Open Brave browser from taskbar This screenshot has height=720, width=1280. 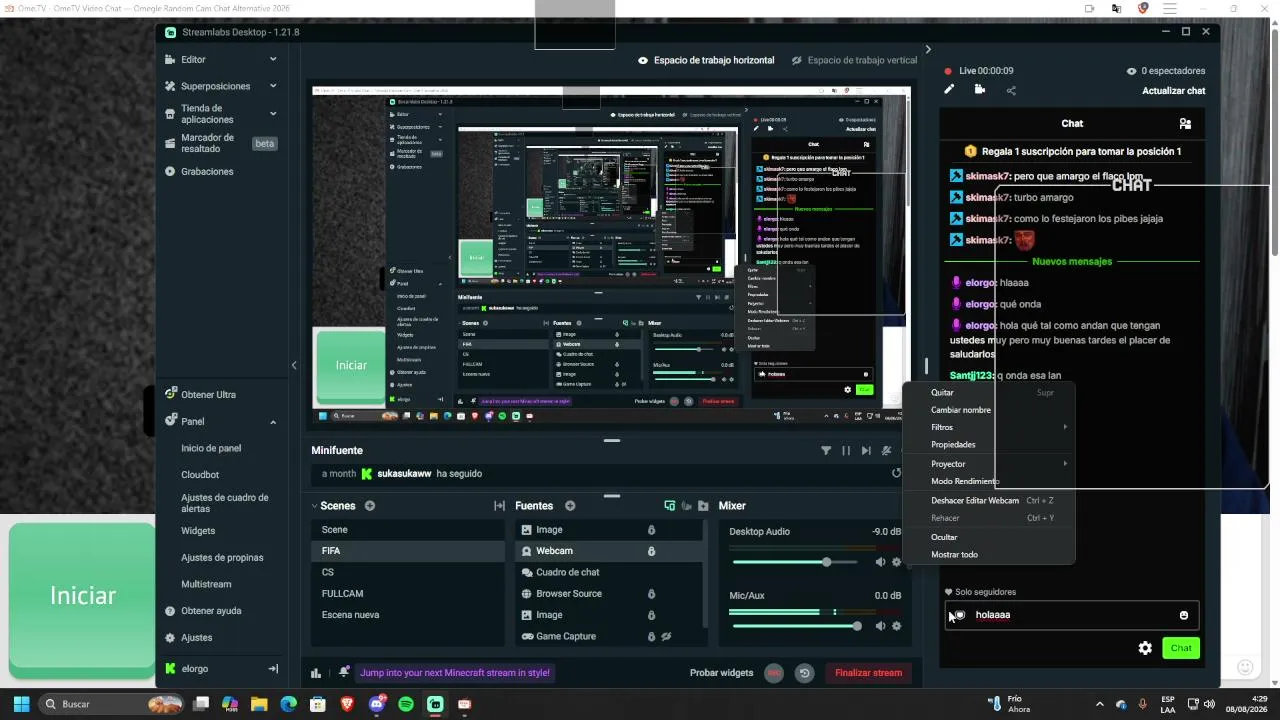coord(347,704)
